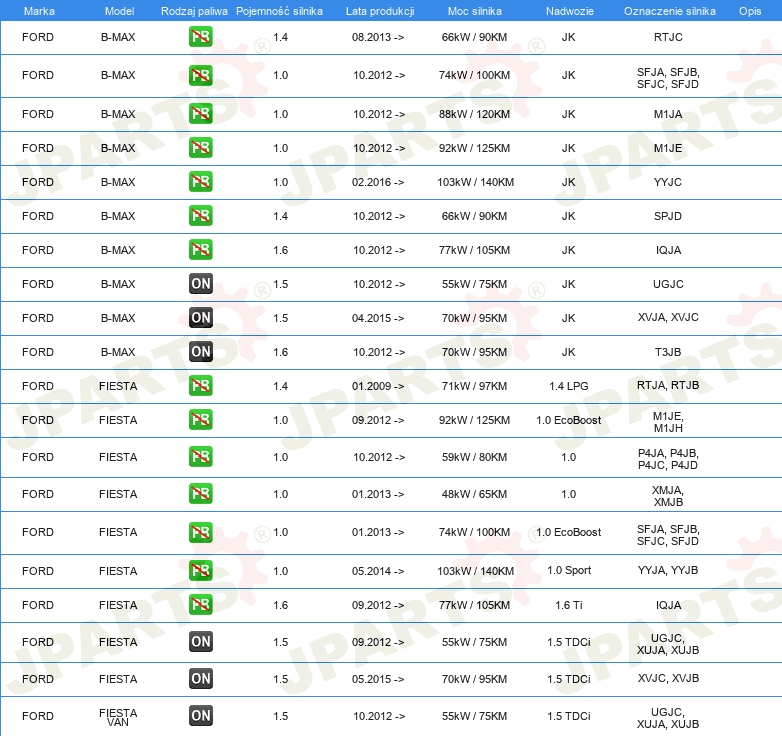Select engine code T3JB

tap(668, 352)
